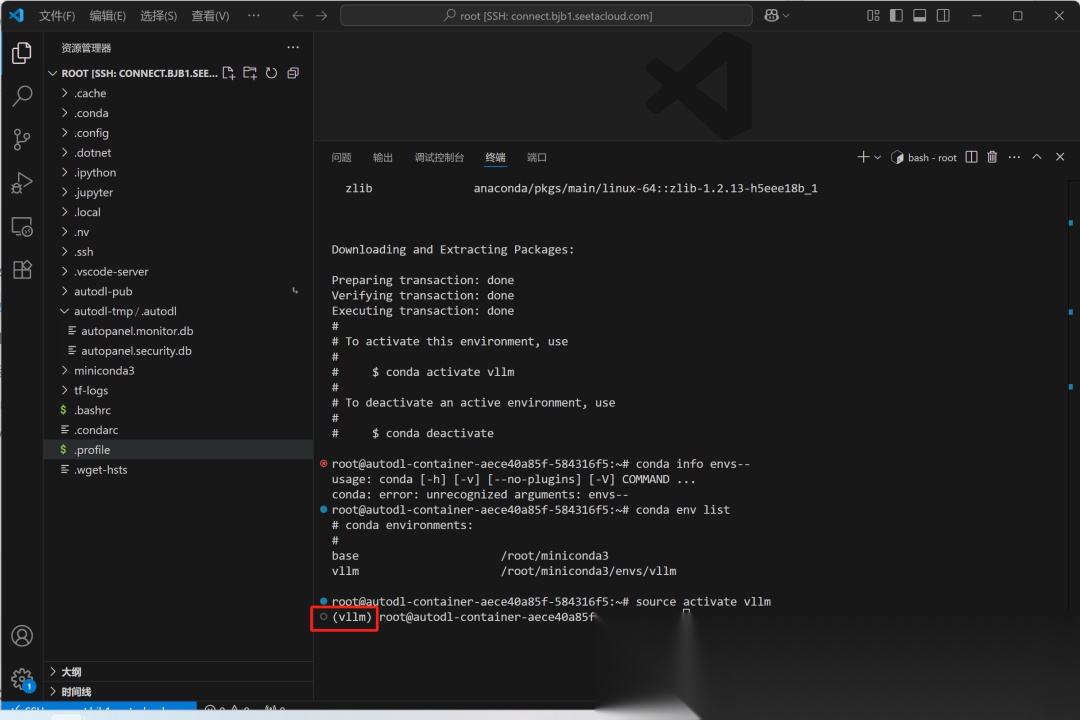Open the Explorer view in activity bar

coord(22,53)
